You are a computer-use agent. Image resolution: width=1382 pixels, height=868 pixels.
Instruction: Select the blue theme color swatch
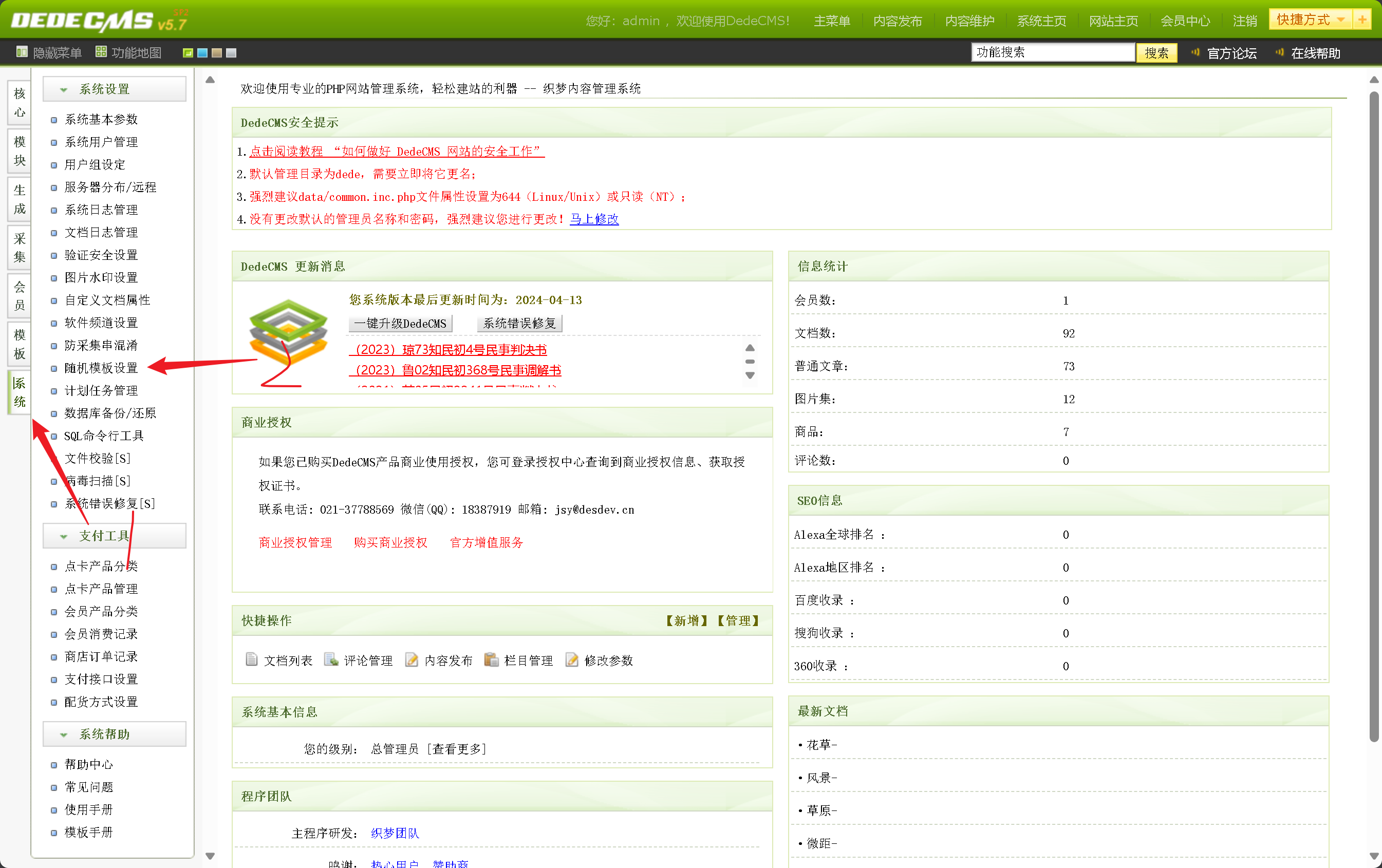coord(202,53)
